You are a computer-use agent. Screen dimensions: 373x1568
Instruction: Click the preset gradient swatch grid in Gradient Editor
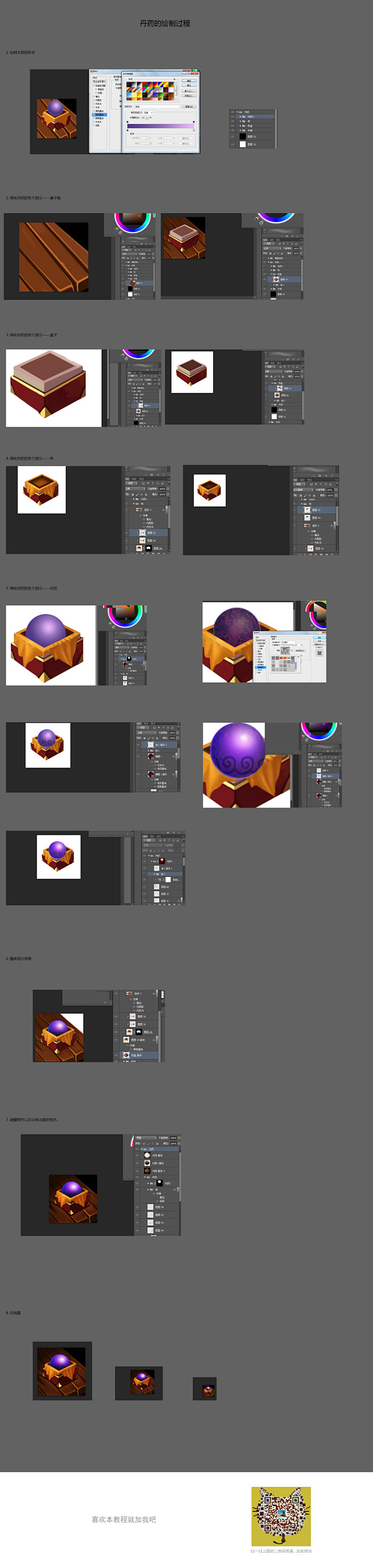150,91
